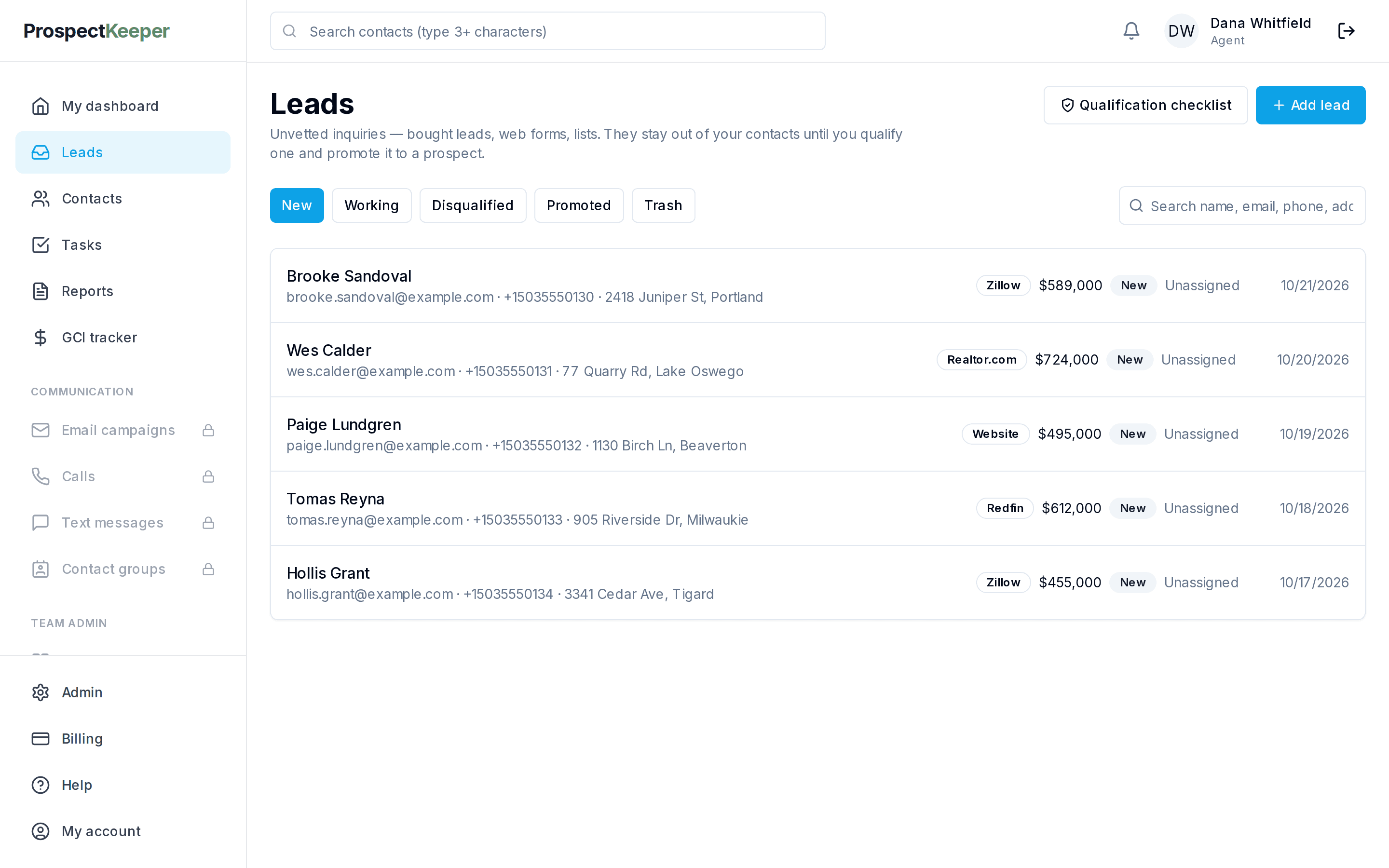The height and width of the screenshot is (868, 1389).
Task: Click the GCI tracker dollar icon
Action: pyautogui.click(x=40, y=338)
